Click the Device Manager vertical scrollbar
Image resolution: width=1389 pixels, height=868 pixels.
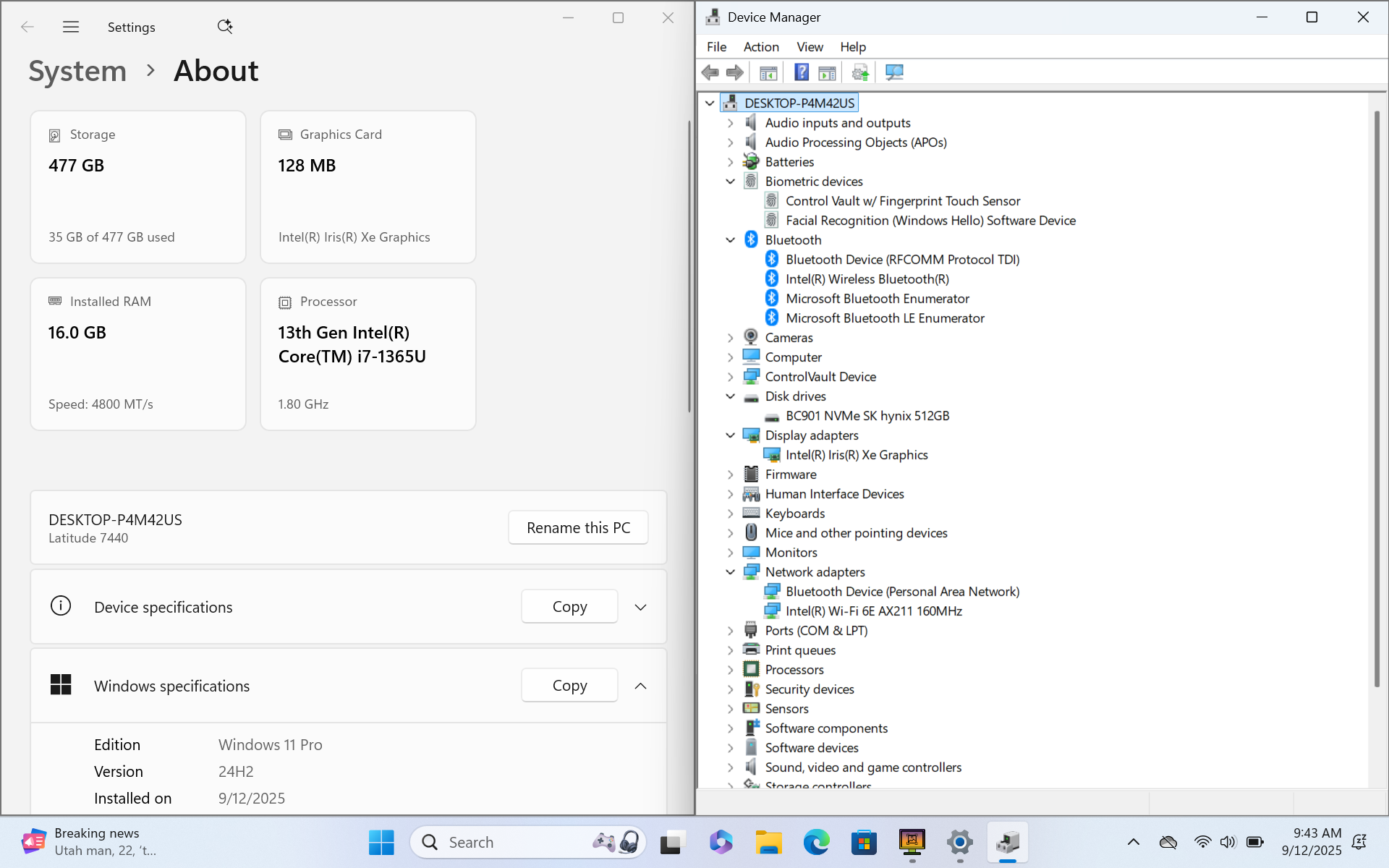1376,398
